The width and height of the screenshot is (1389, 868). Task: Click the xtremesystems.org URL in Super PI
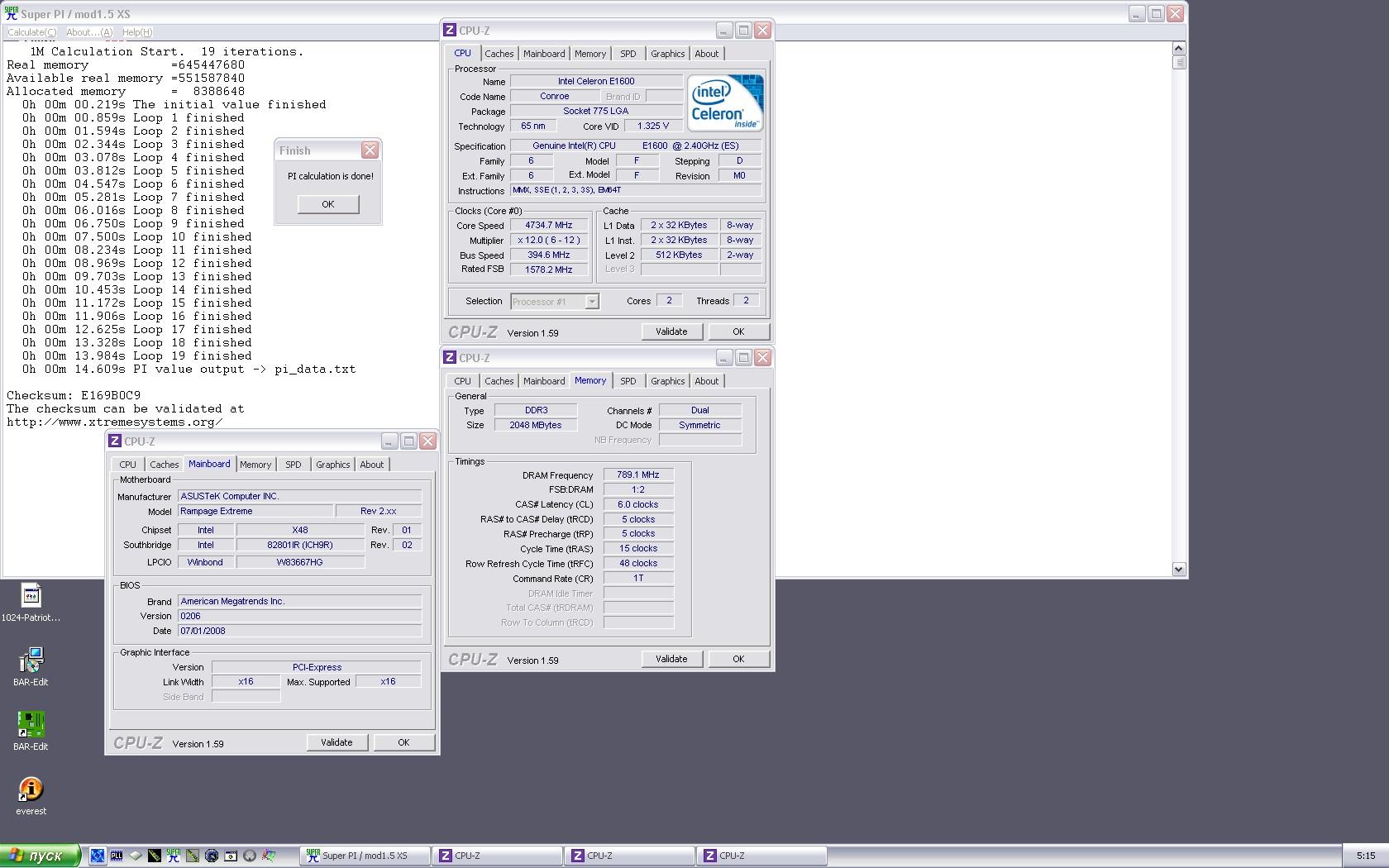click(x=115, y=422)
